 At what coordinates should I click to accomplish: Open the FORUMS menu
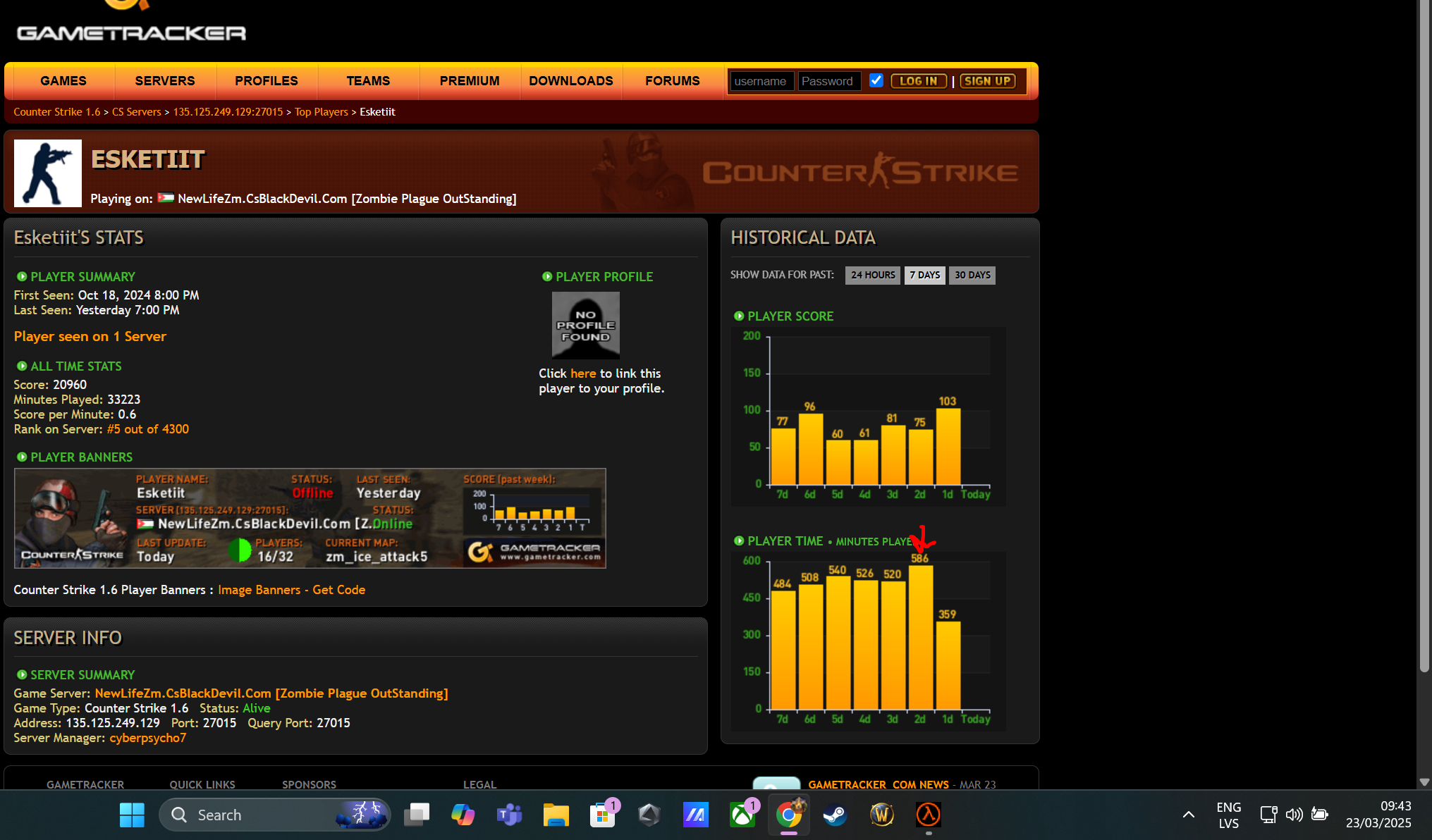point(673,81)
